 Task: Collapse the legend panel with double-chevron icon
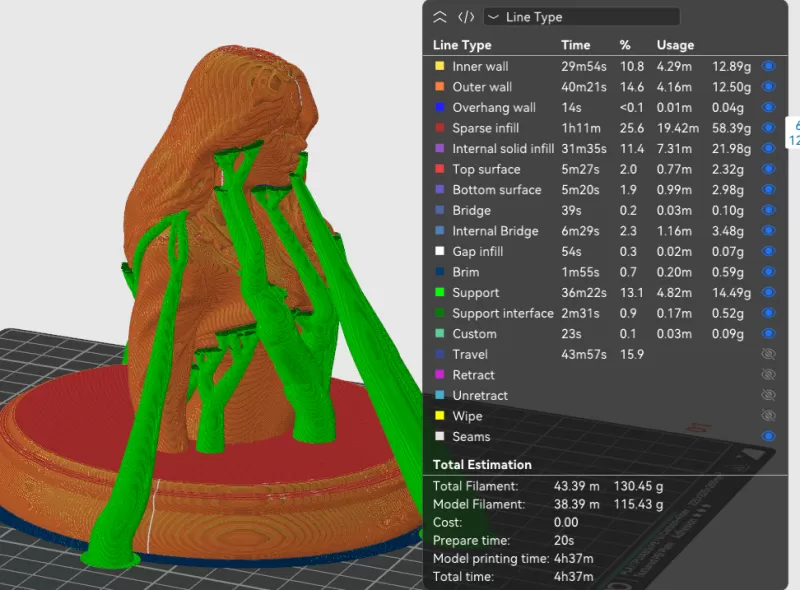tap(440, 17)
